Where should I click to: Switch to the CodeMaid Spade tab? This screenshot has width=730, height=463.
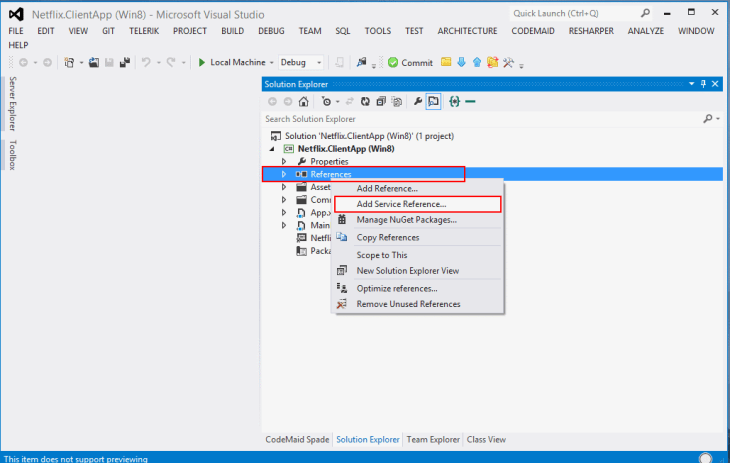click(x=297, y=439)
